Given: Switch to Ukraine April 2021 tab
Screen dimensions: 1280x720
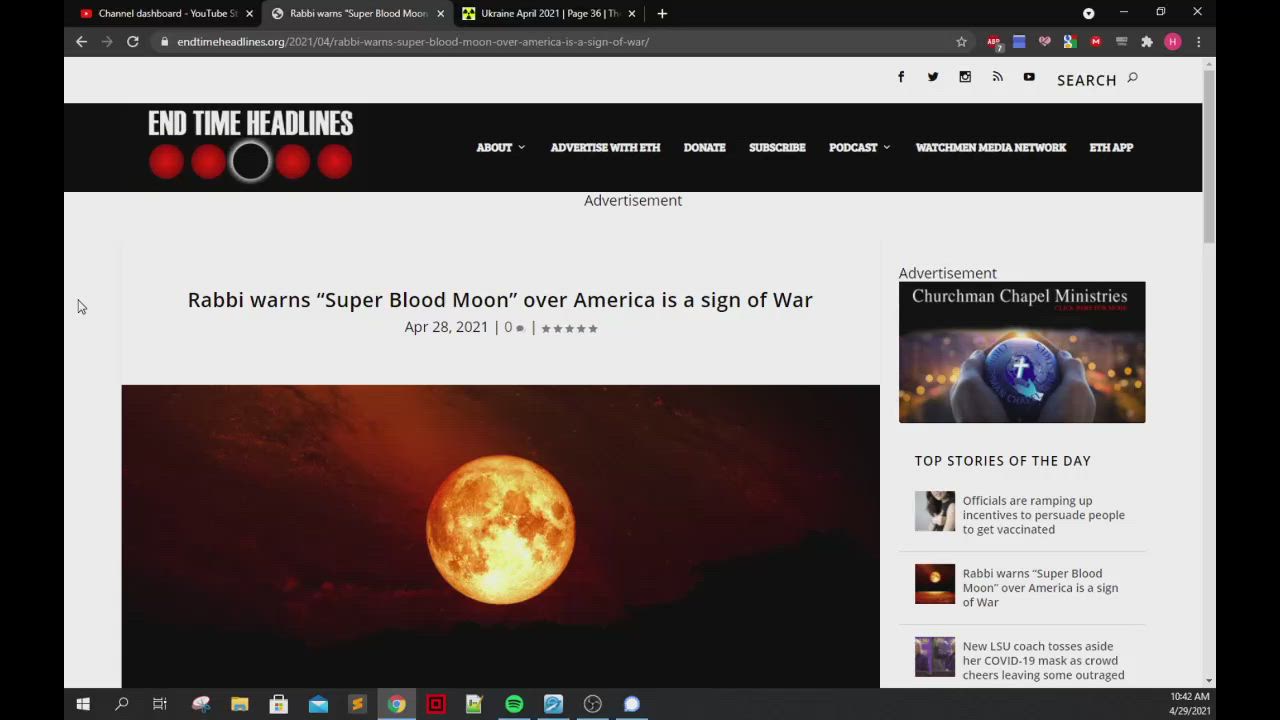Looking at the screenshot, I should tap(549, 14).
